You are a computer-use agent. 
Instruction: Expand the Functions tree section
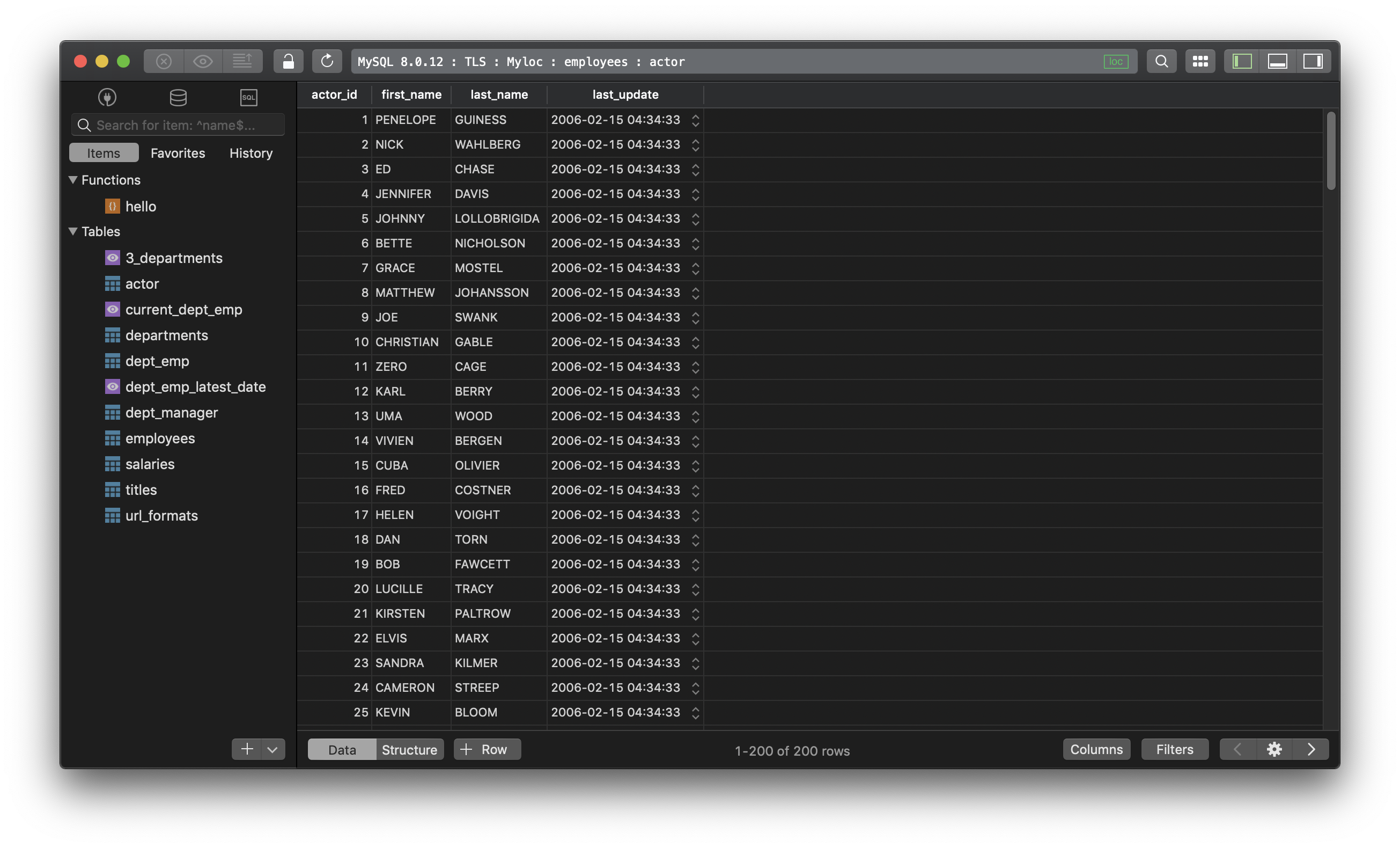pos(71,180)
